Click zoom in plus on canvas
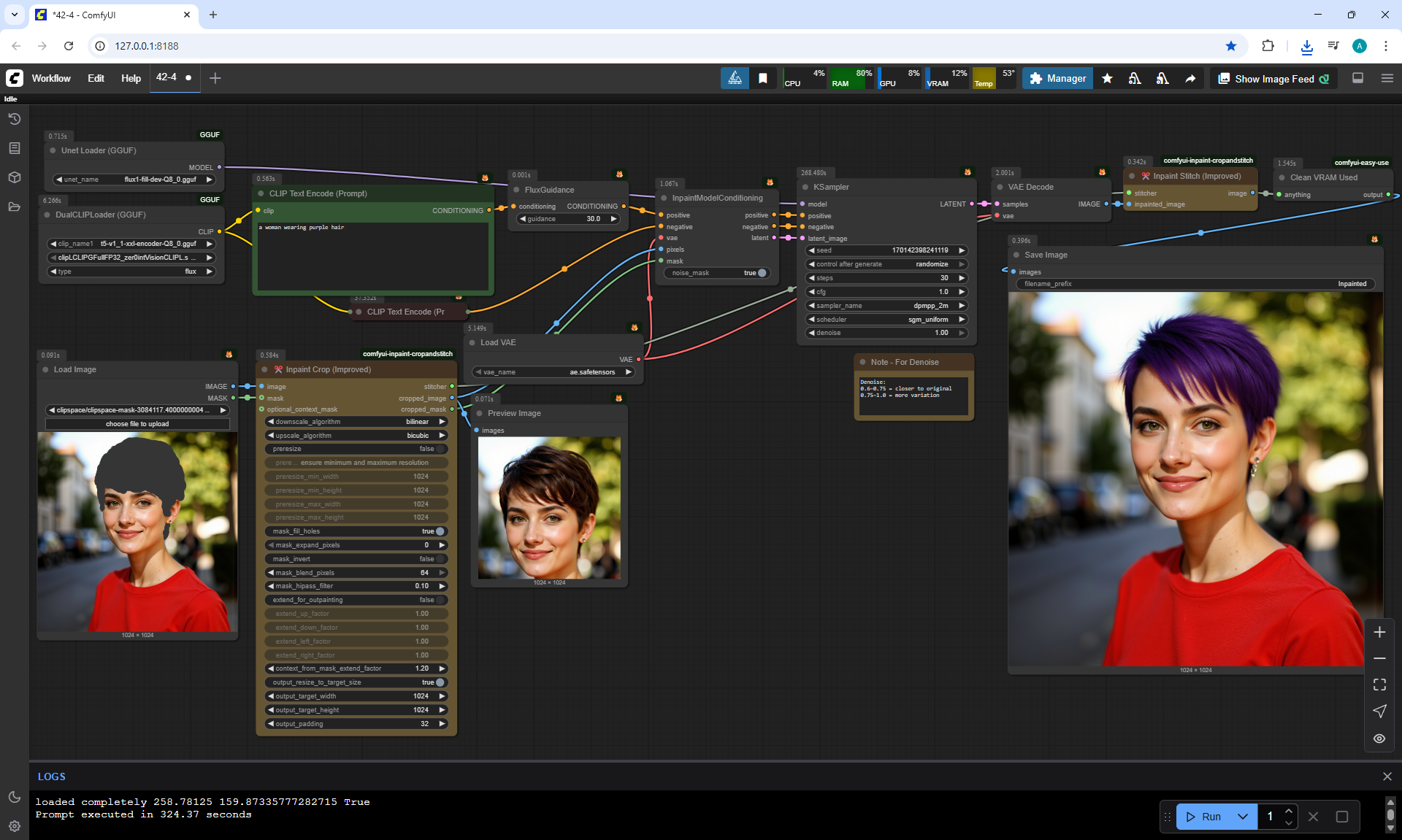The width and height of the screenshot is (1402, 840). [1379, 632]
